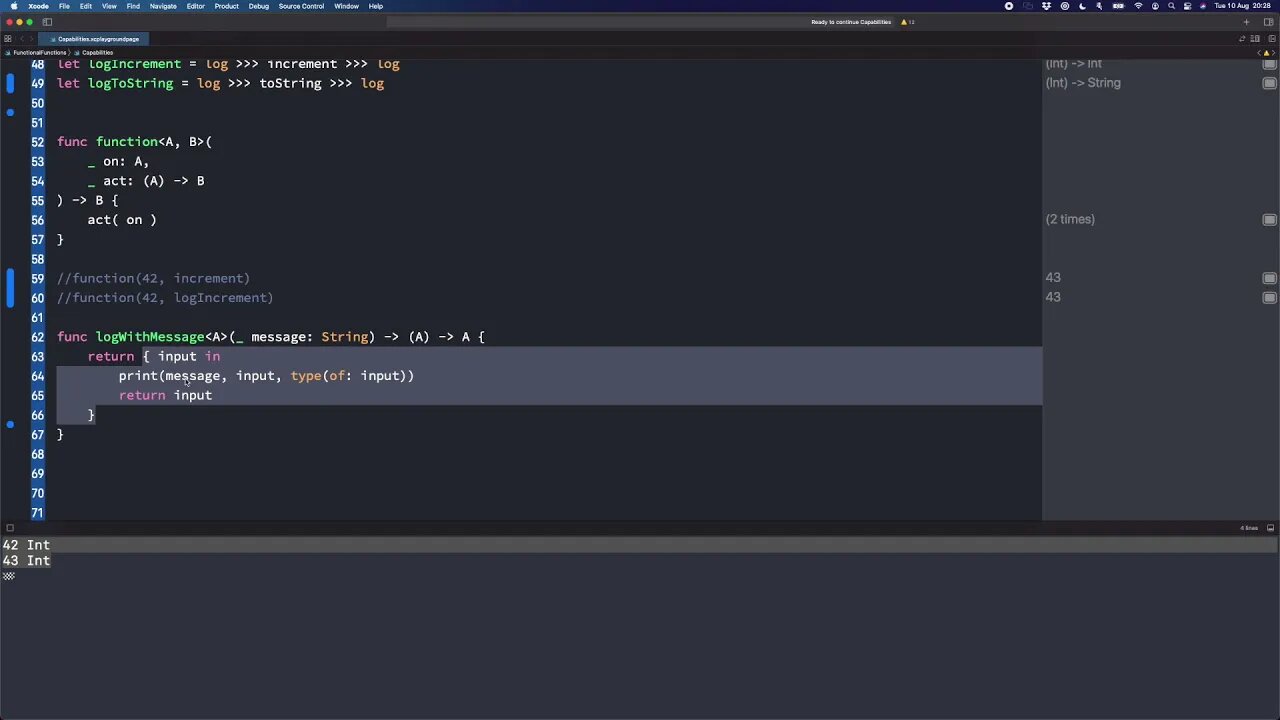This screenshot has height=720, width=1280.
Task: Click the print statement on line 64
Action: pyautogui.click(x=266, y=376)
